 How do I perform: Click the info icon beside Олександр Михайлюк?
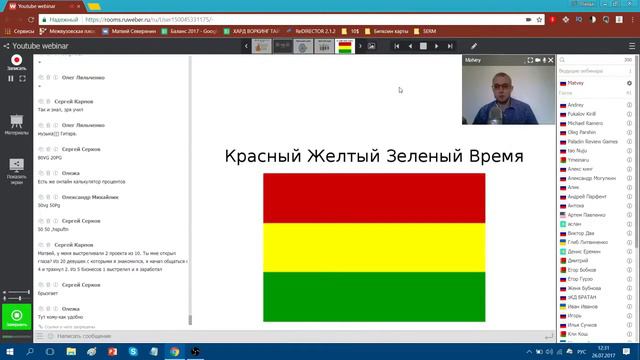pos(56,197)
